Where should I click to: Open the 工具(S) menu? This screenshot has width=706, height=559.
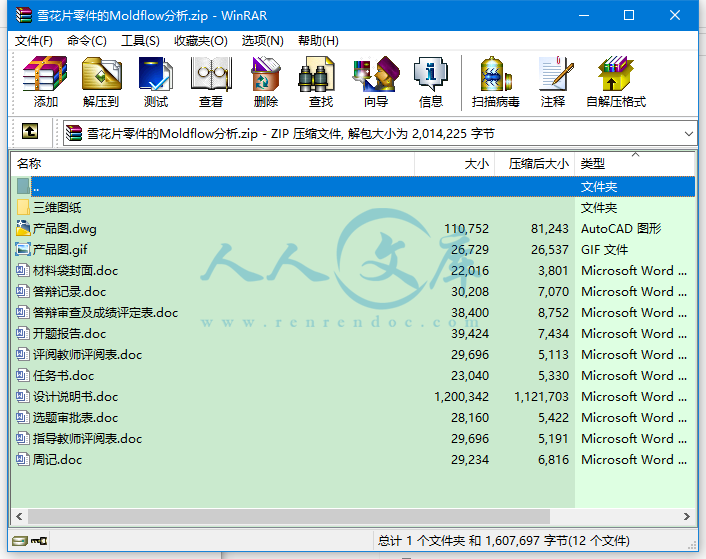coord(140,41)
